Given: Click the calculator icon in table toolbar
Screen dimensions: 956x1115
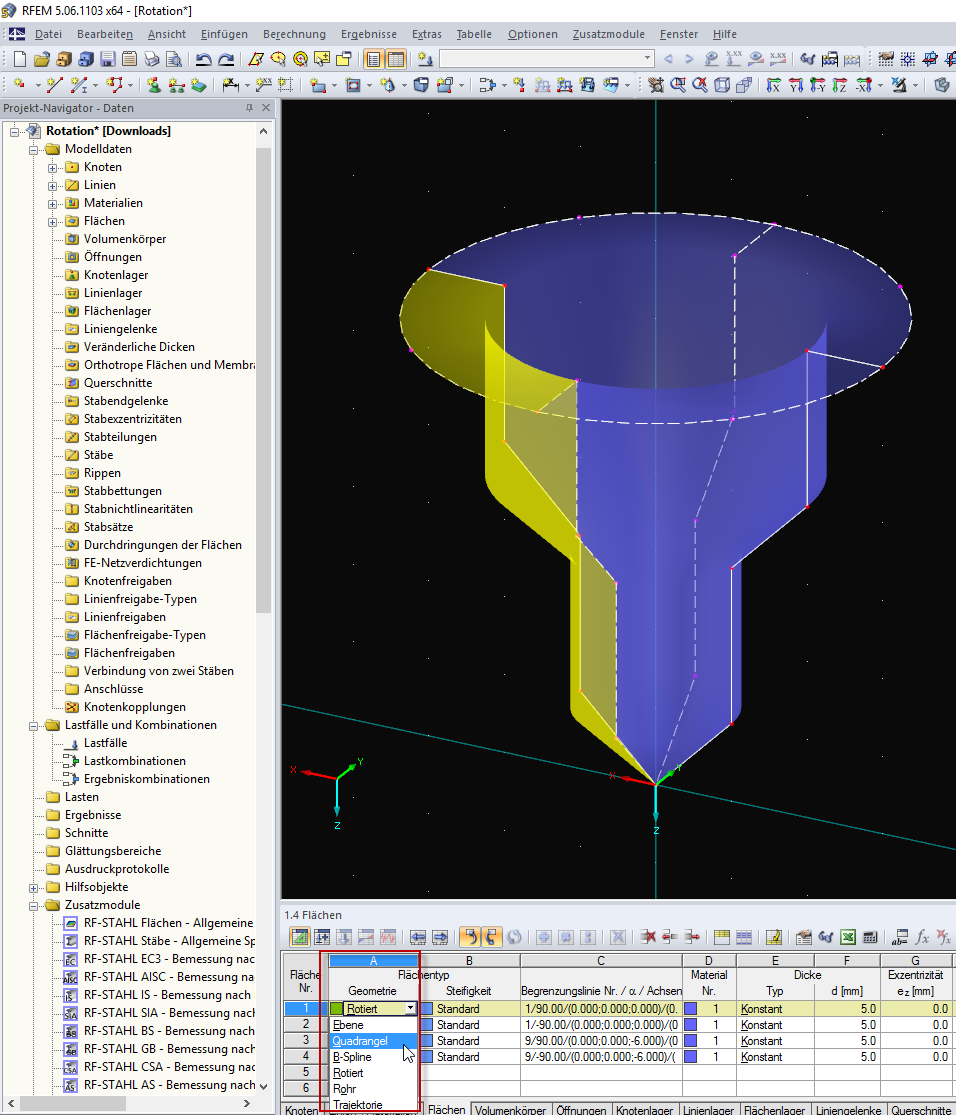Looking at the screenshot, I should 869,937.
